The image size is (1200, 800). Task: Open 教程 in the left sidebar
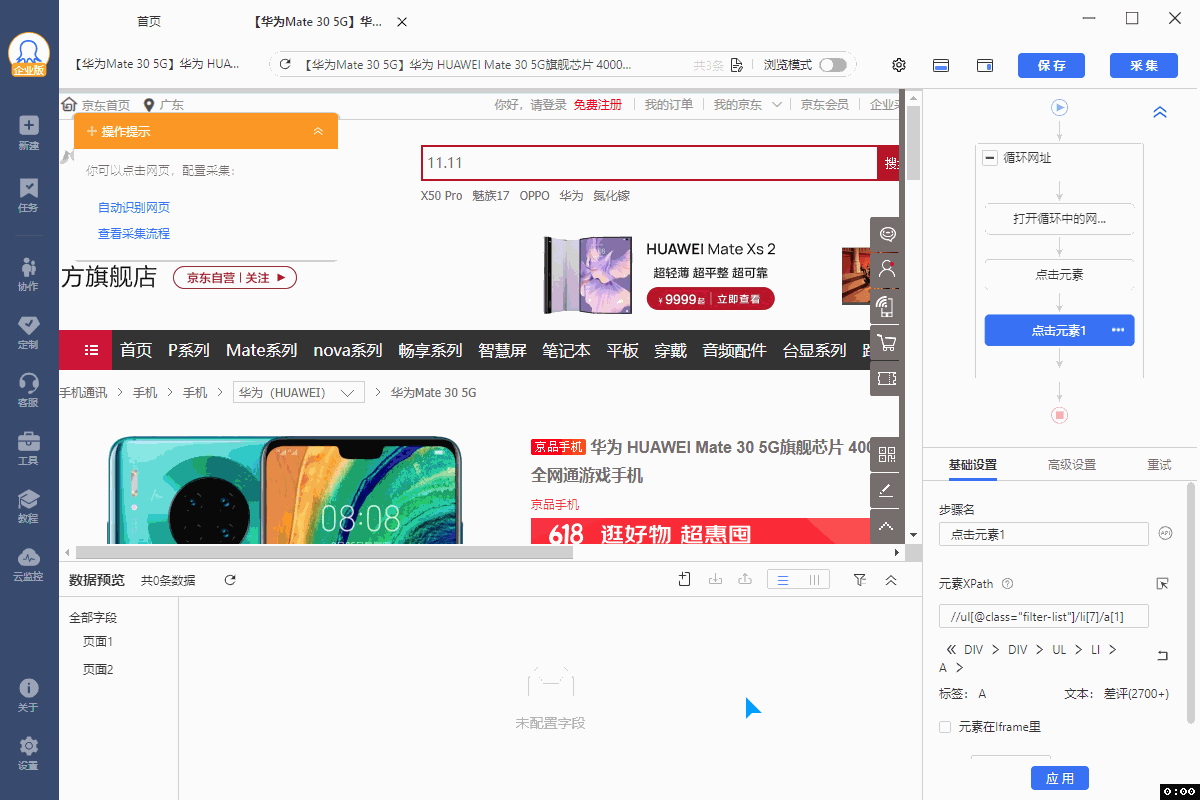click(x=28, y=505)
